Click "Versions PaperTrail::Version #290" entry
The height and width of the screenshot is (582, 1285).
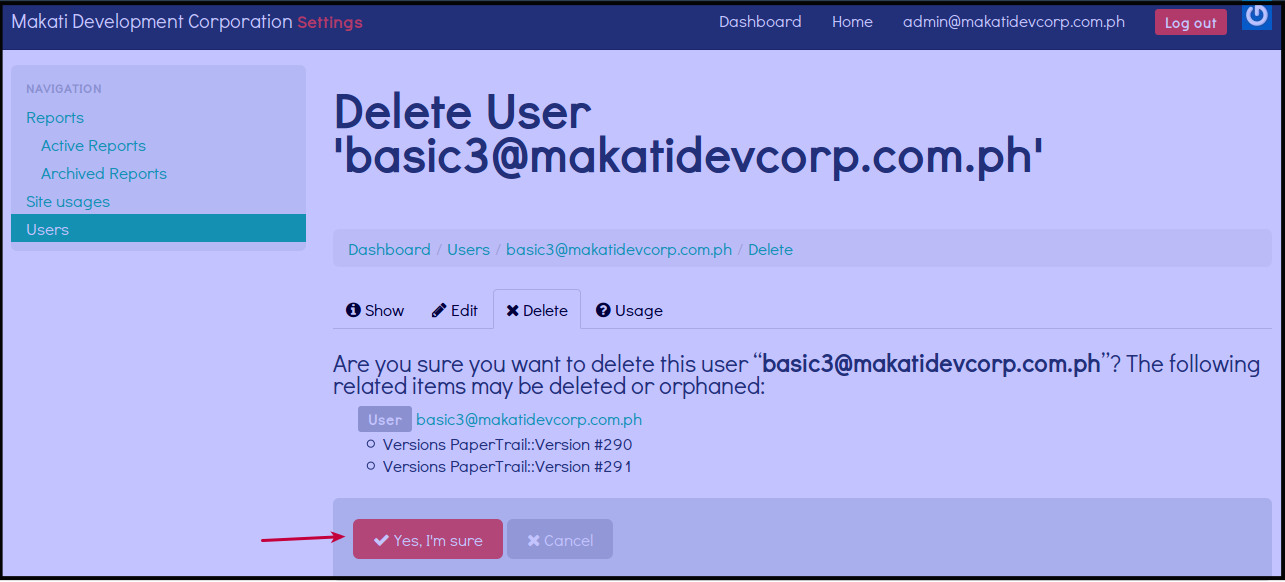[x=507, y=445]
